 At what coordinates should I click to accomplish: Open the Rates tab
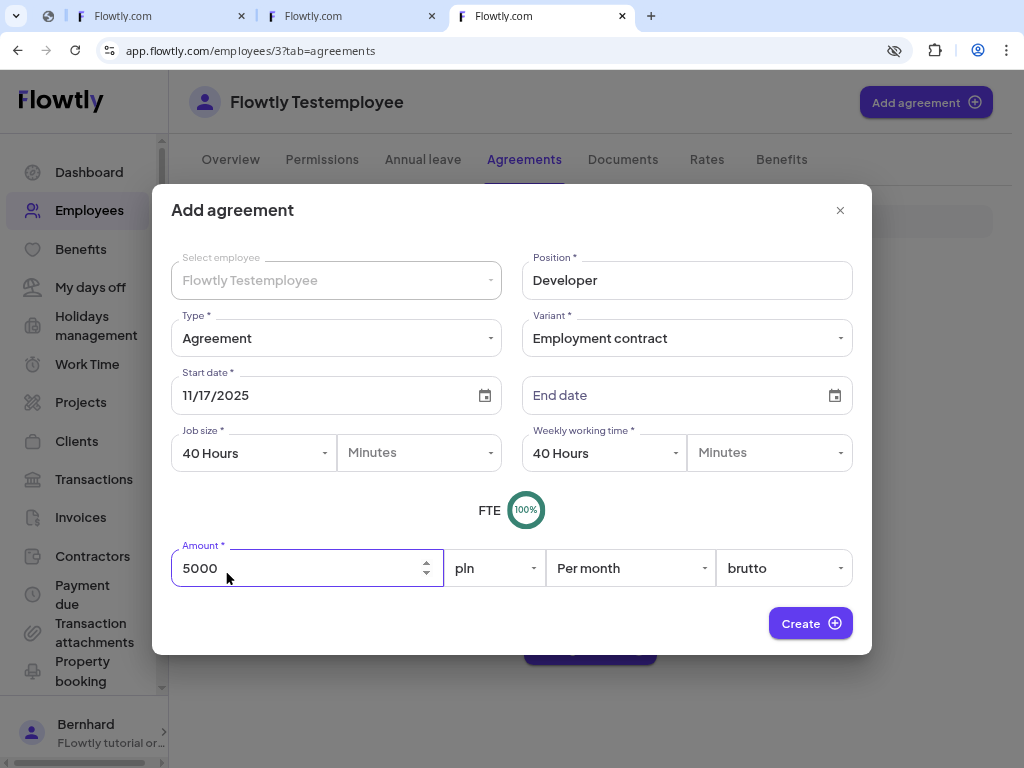[x=707, y=160]
